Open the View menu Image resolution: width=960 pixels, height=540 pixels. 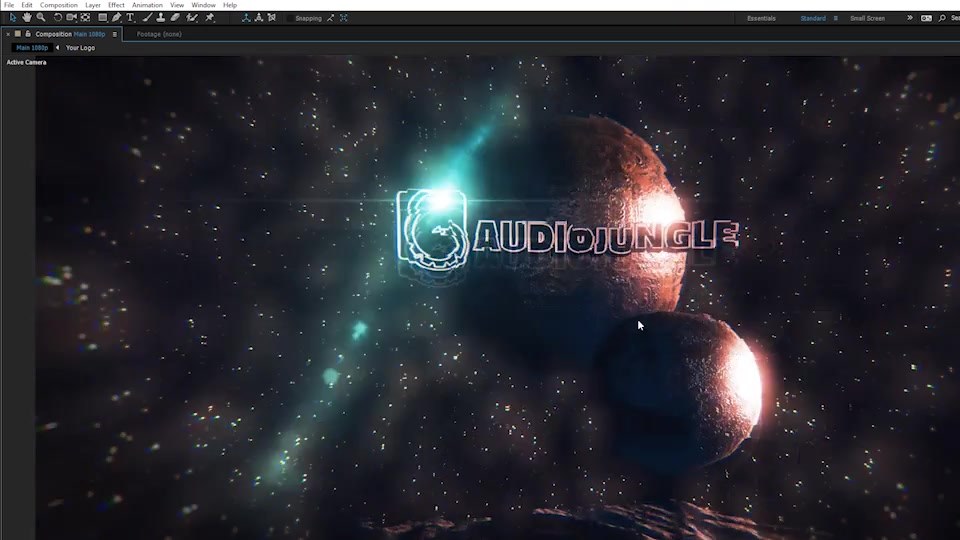pos(177,5)
